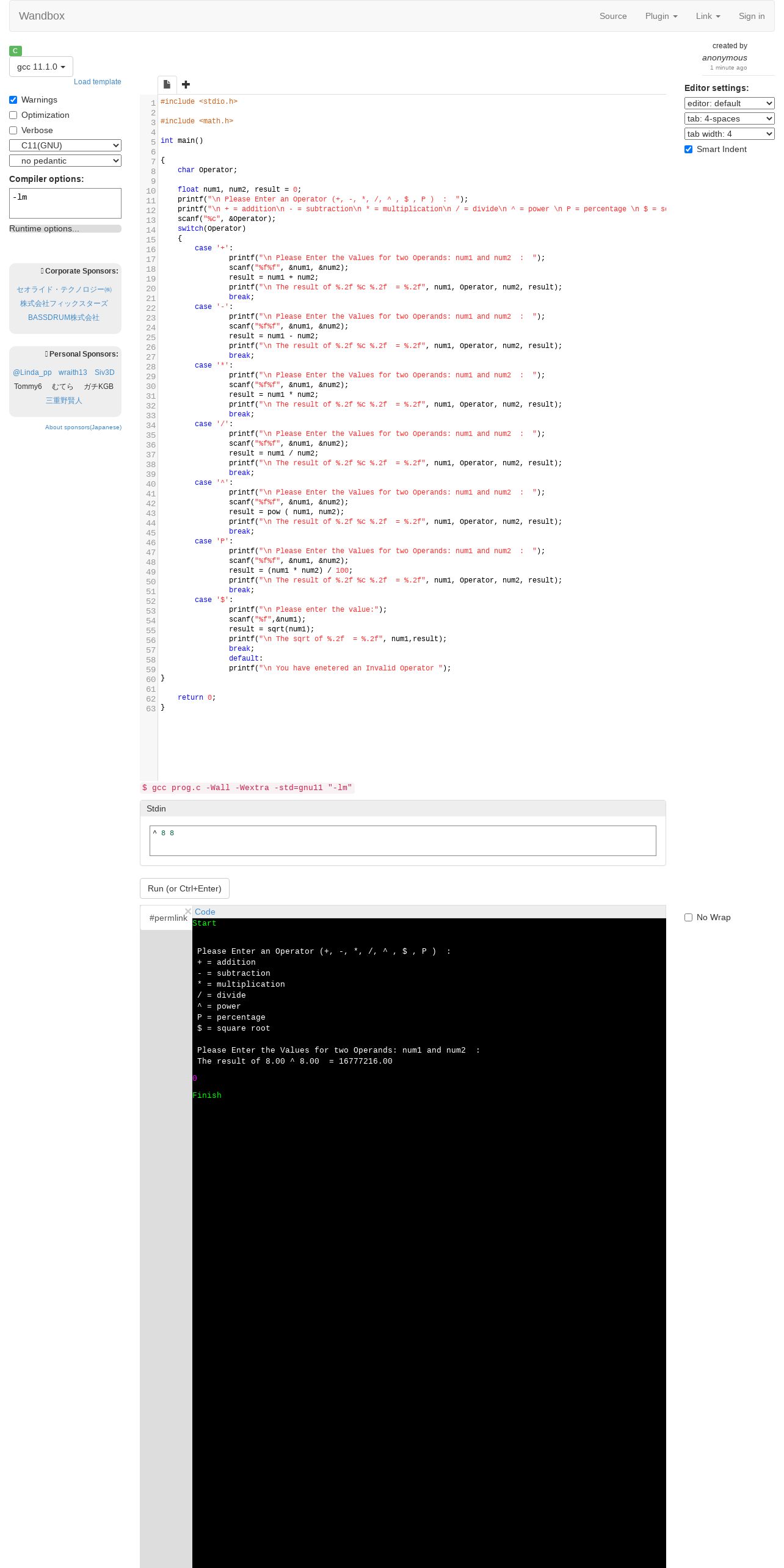Open セオライド・テクノロジー sponsor link
Screen dimensions: 784x1568
[x=64, y=289]
